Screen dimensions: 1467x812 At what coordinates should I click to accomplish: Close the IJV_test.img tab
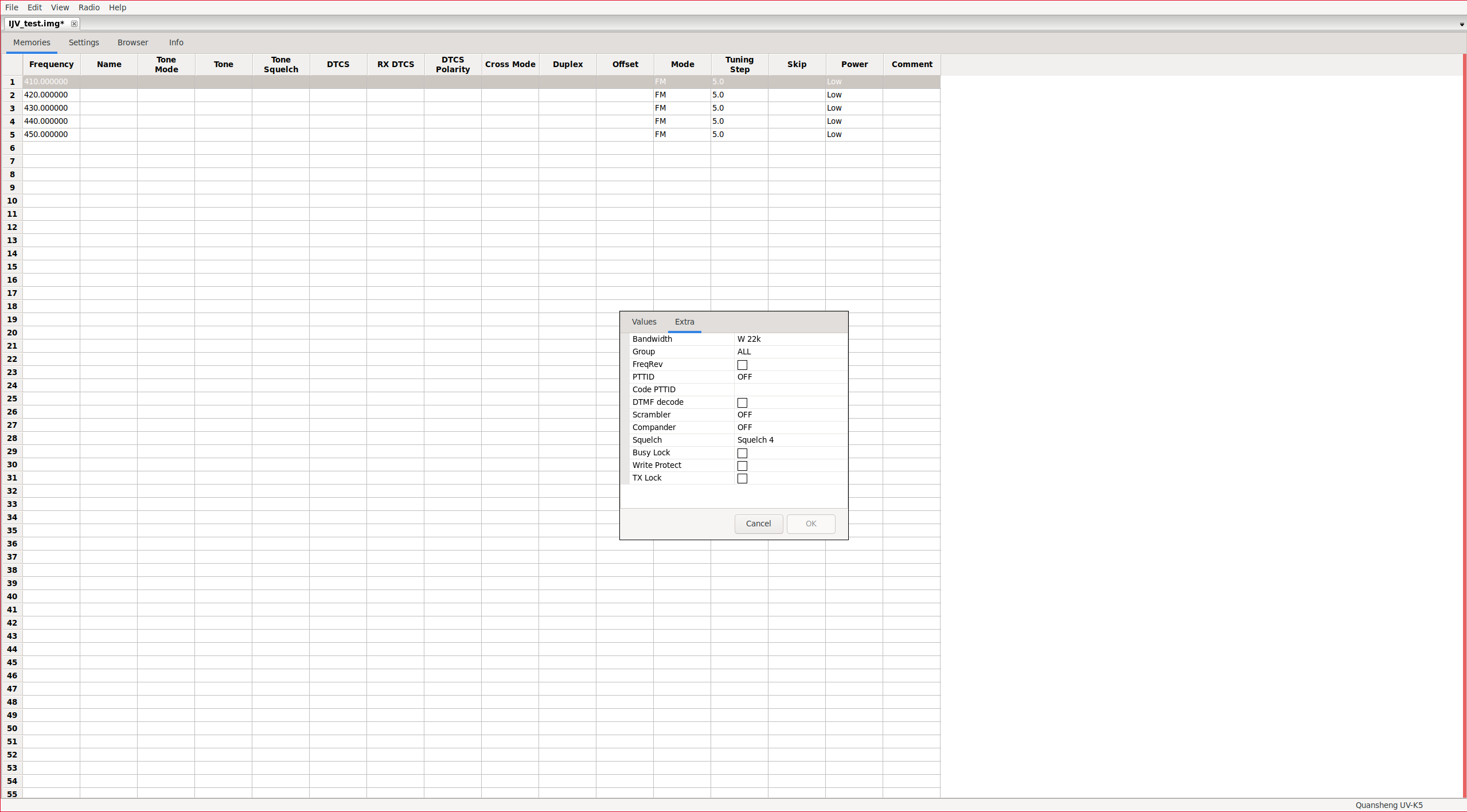coord(74,24)
